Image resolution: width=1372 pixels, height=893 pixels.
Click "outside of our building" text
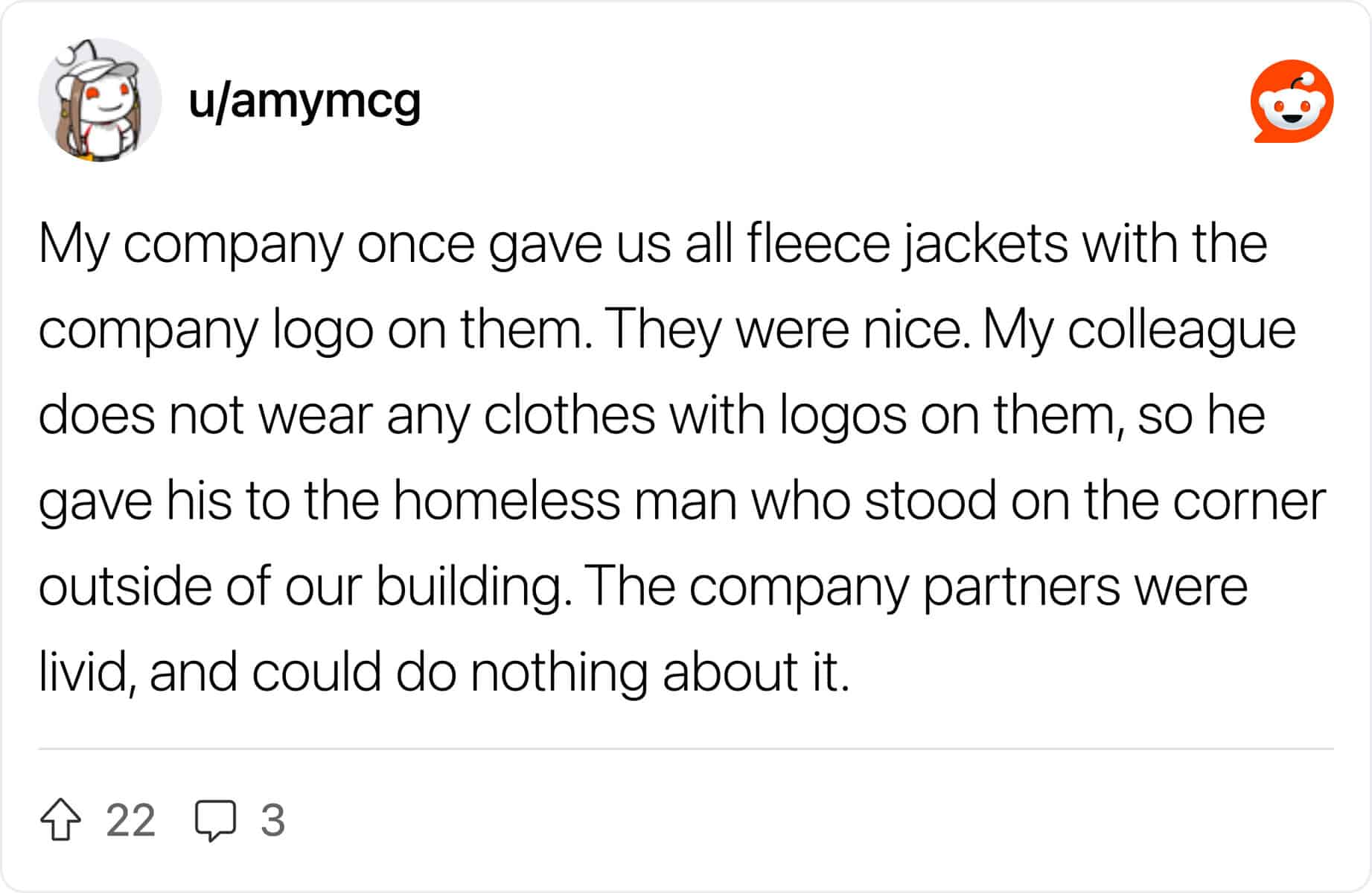(x=299, y=586)
